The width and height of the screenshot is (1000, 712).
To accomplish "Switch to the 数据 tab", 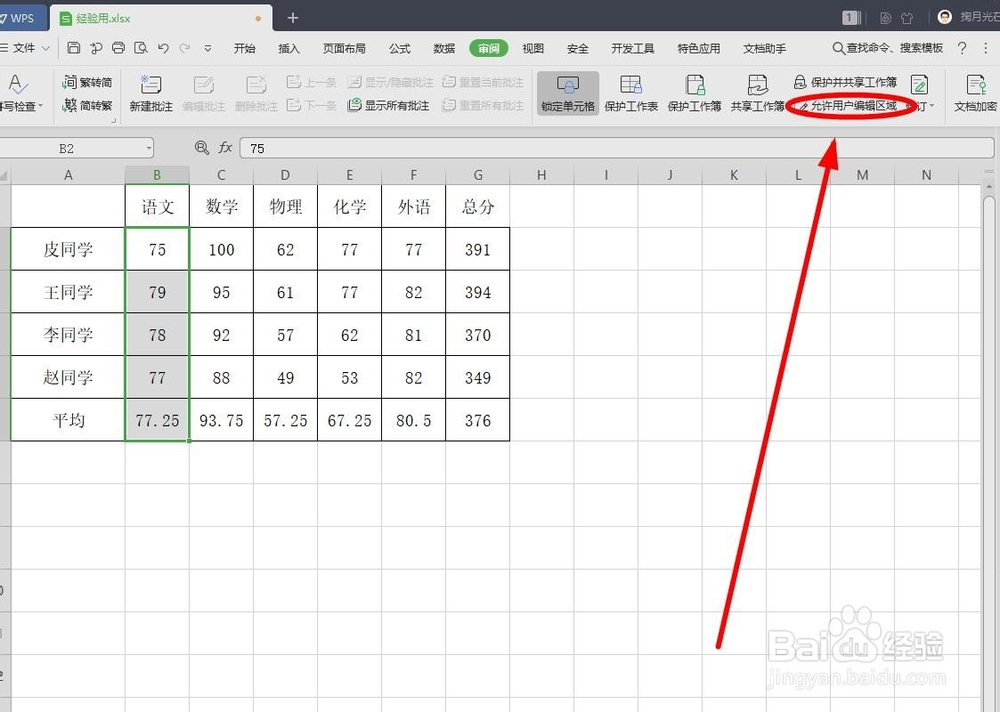I will [x=444, y=48].
